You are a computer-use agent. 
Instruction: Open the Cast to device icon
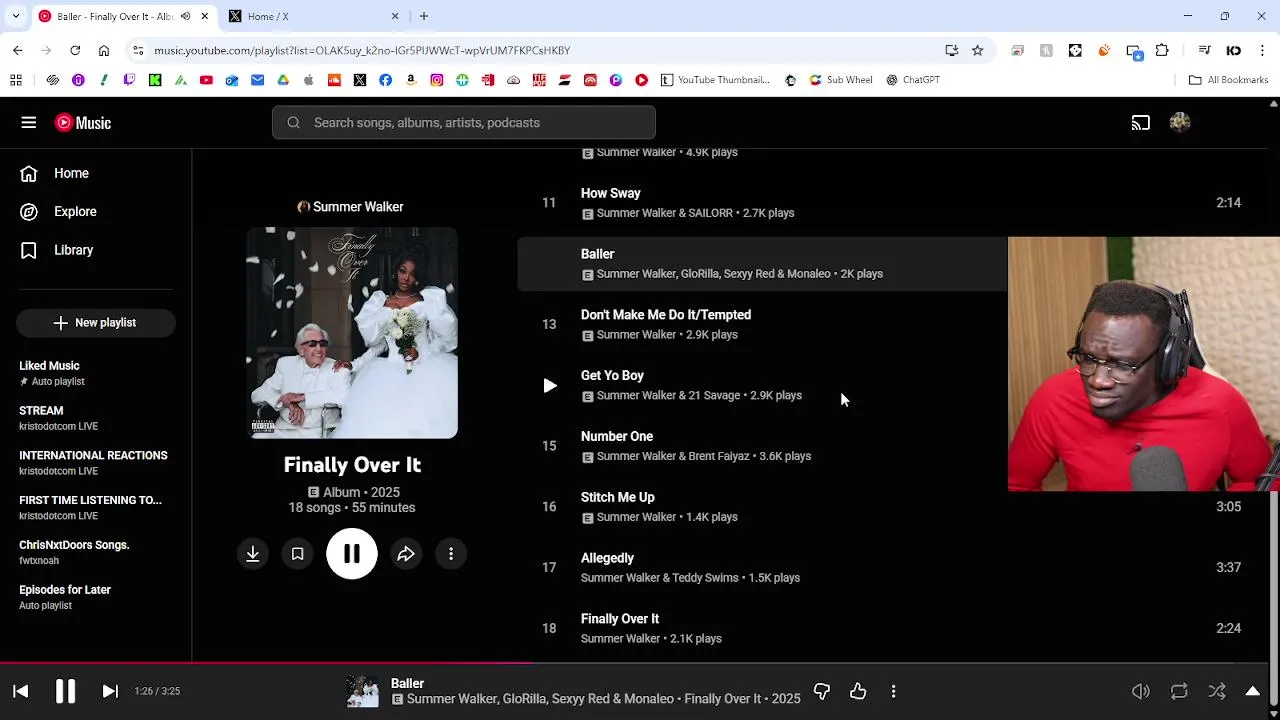1141,123
